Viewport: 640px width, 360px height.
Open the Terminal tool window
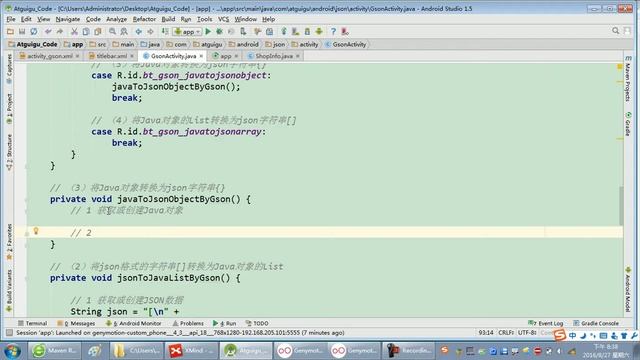33,323
